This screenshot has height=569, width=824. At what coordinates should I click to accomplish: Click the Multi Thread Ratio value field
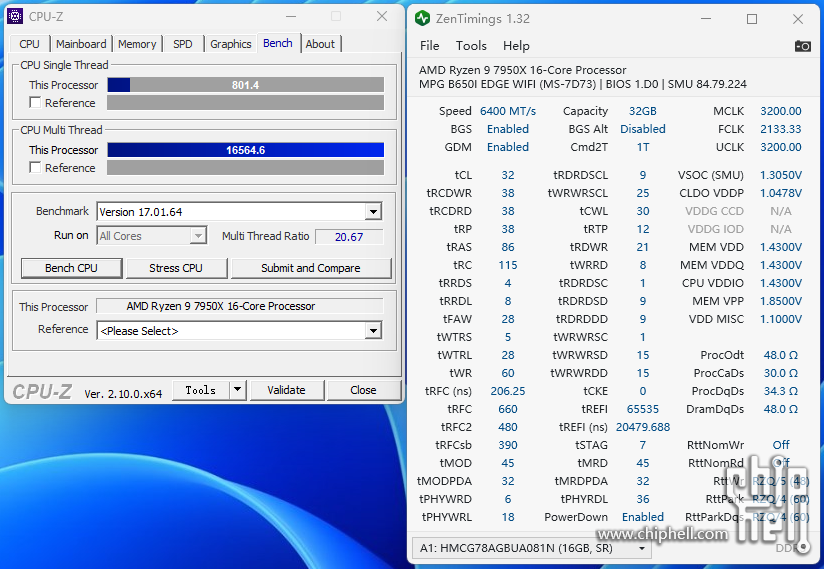tap(349, 237)
